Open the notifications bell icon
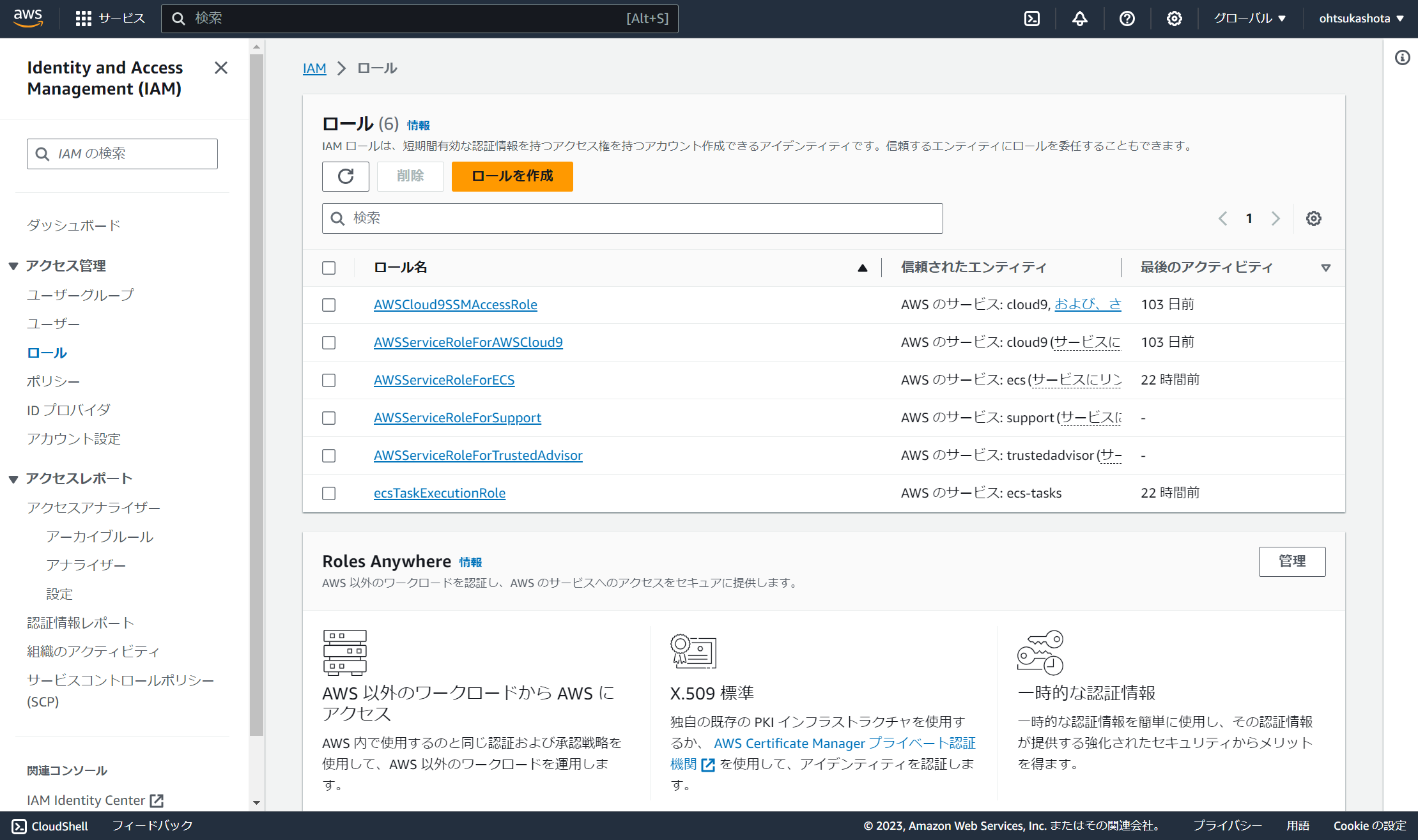Screen dimensions: 1418x840 (1079, 19)
